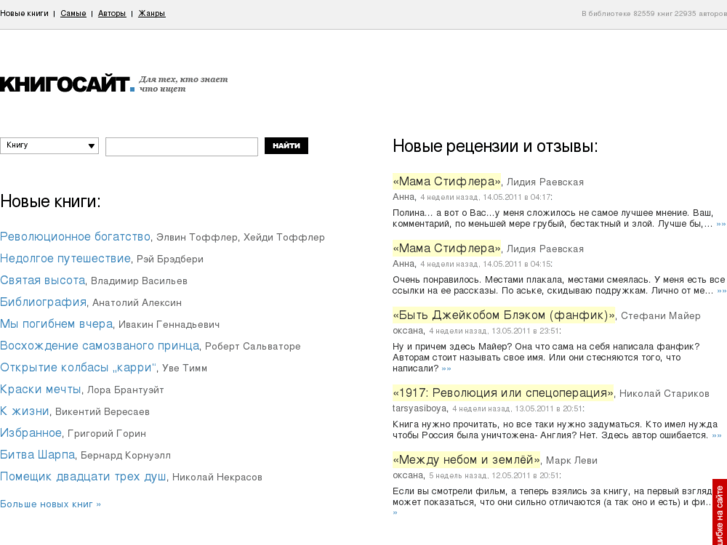
Task: Open book Помещик двадцати трех душ
Action: (83, 476)
